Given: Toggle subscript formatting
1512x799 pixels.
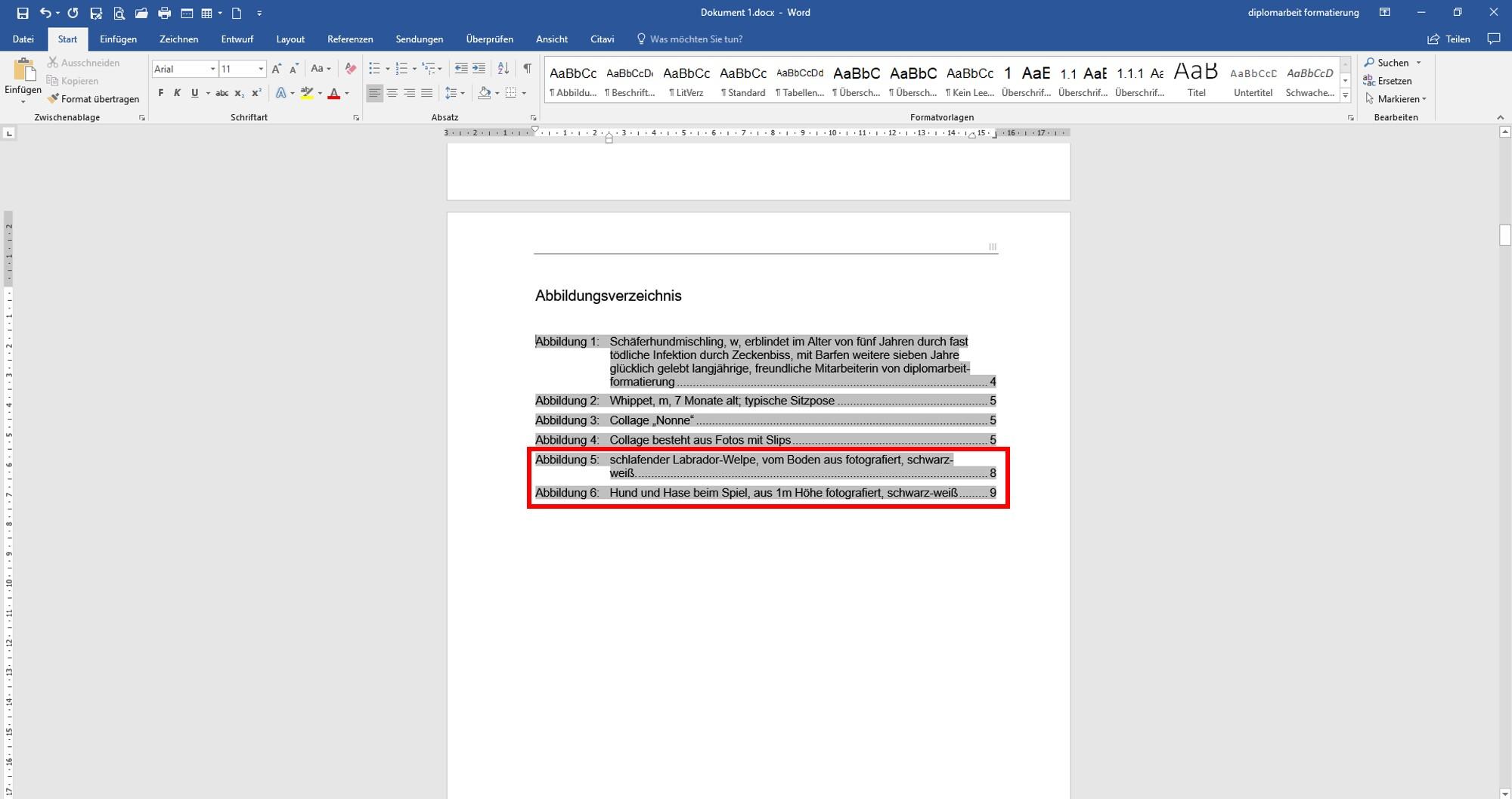Looking at the screenshot, I should click(239, 93).
